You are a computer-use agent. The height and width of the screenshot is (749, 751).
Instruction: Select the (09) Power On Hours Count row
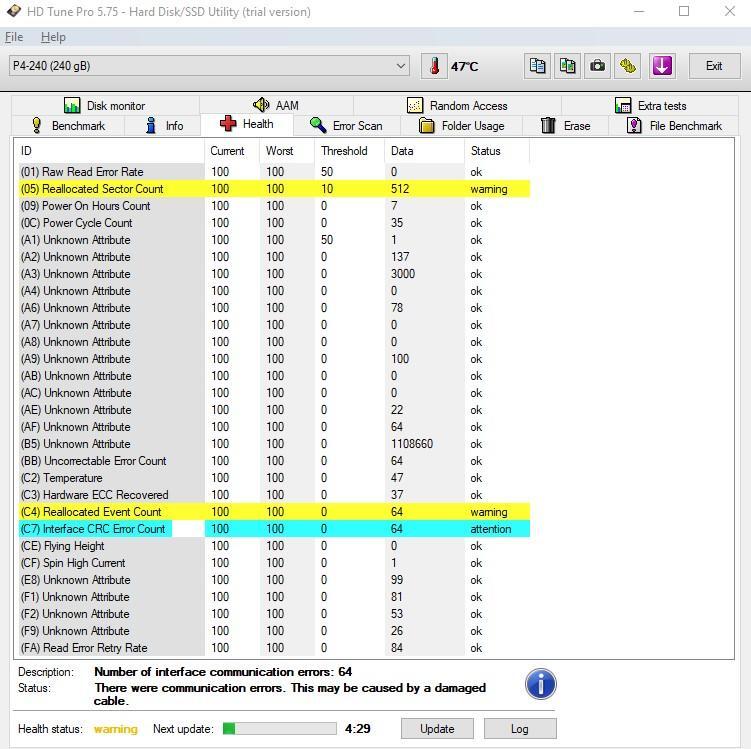(274, 206)
